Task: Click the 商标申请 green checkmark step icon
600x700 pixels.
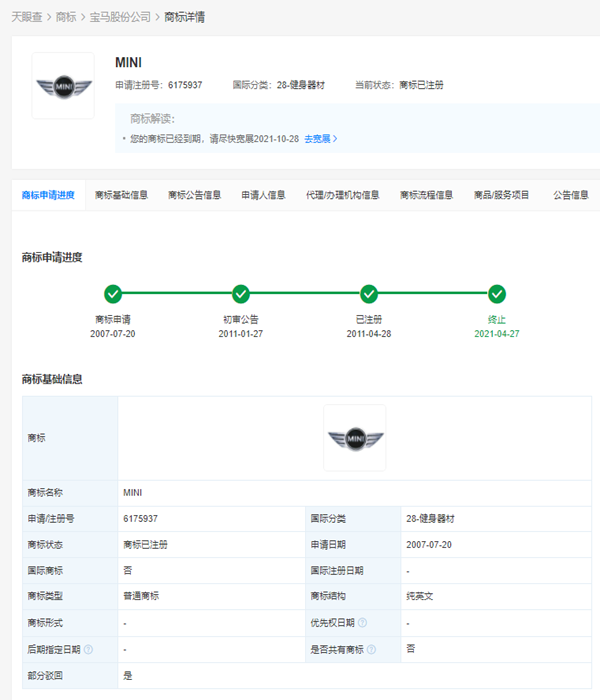Action: coord(113,294)
